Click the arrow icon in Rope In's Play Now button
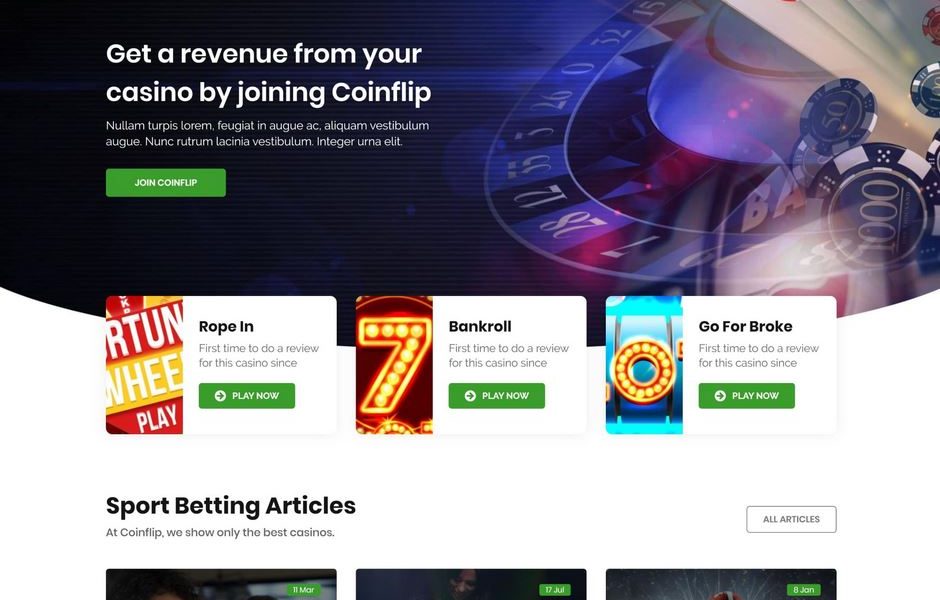Screen dimensions: 940x600 coord(220,396)
